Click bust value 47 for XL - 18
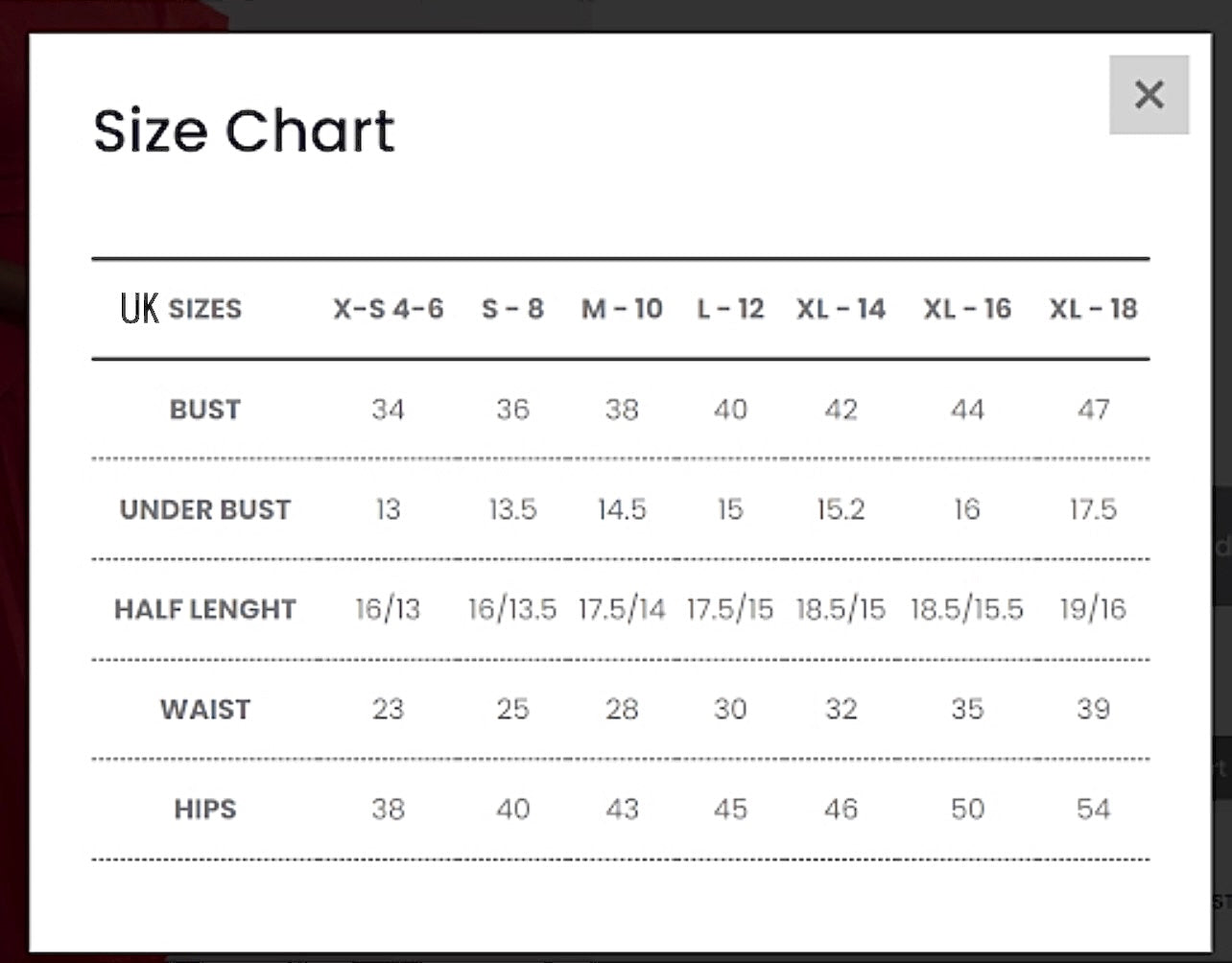Viewport: 1232px width, 963px height. (x=1093, y=410)
